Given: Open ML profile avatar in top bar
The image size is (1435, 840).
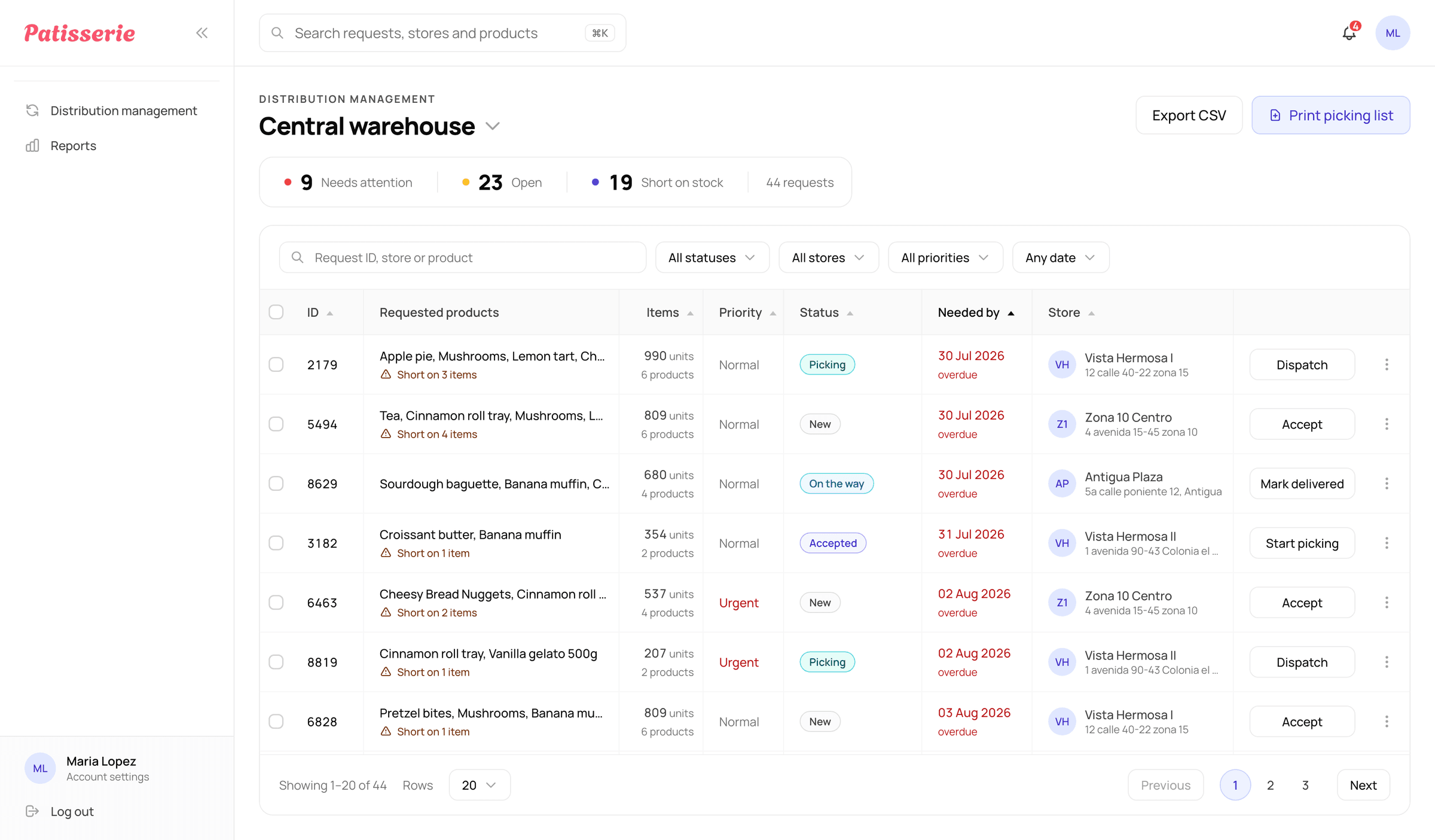Looking at the screenshot, I should [x=1393, y=33].
